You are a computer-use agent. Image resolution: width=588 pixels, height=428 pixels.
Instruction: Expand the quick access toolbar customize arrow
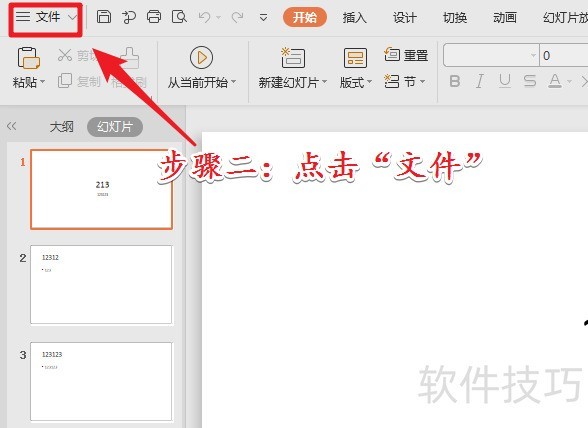click(264, 17)
